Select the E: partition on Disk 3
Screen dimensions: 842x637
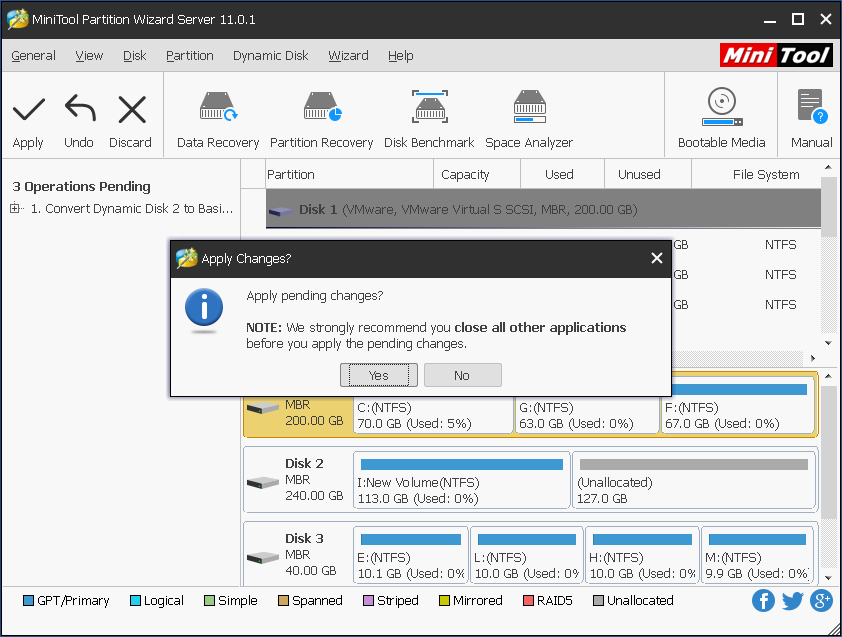click(x=411, y=555)
